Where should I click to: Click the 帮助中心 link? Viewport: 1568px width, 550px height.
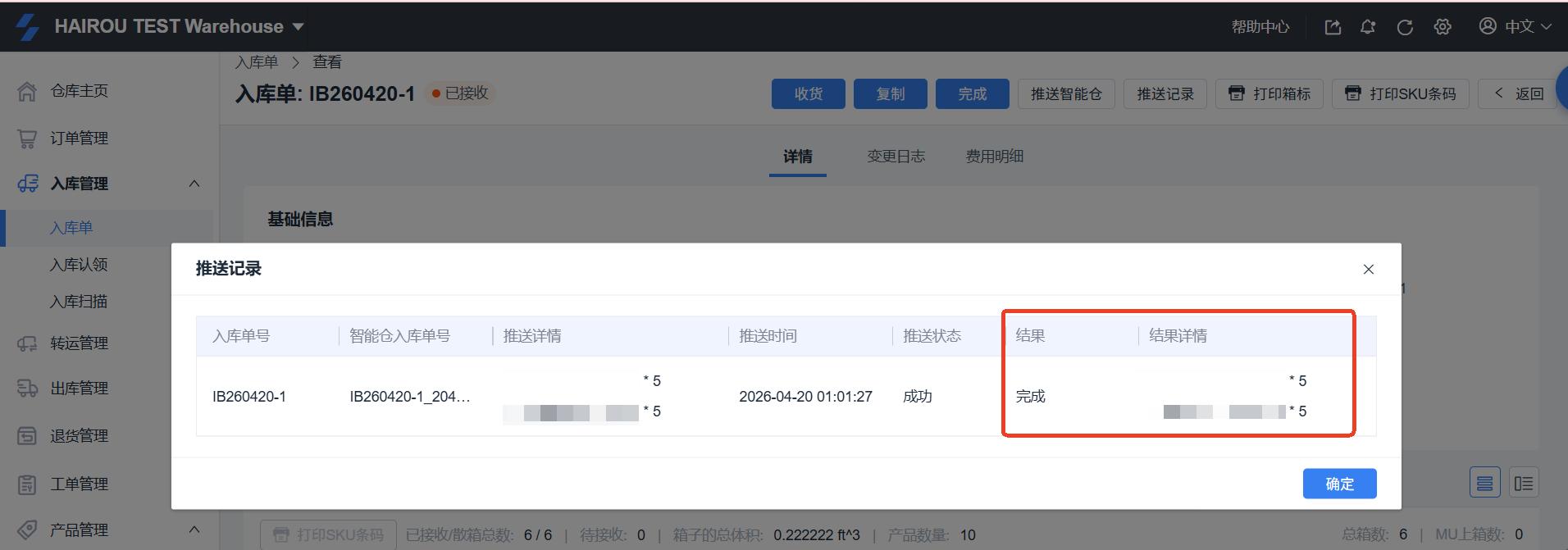[x=1260, y=27]
